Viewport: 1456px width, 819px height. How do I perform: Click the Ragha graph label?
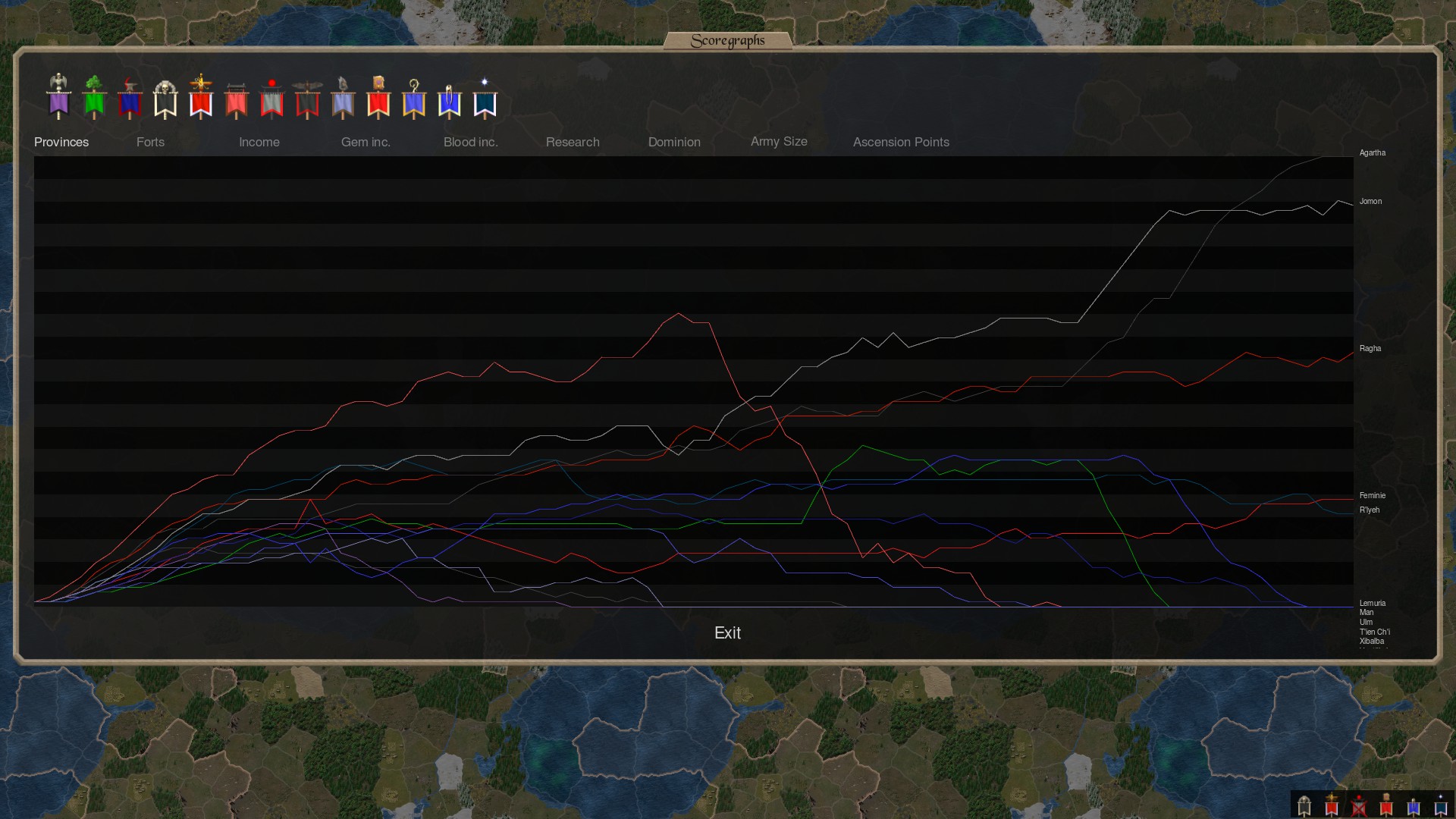click(x=1370, y=348)
